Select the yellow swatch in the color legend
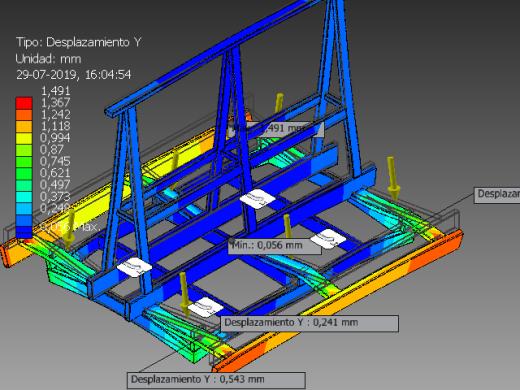This screenshot has height=390, width=520. [x=24, y=138]
